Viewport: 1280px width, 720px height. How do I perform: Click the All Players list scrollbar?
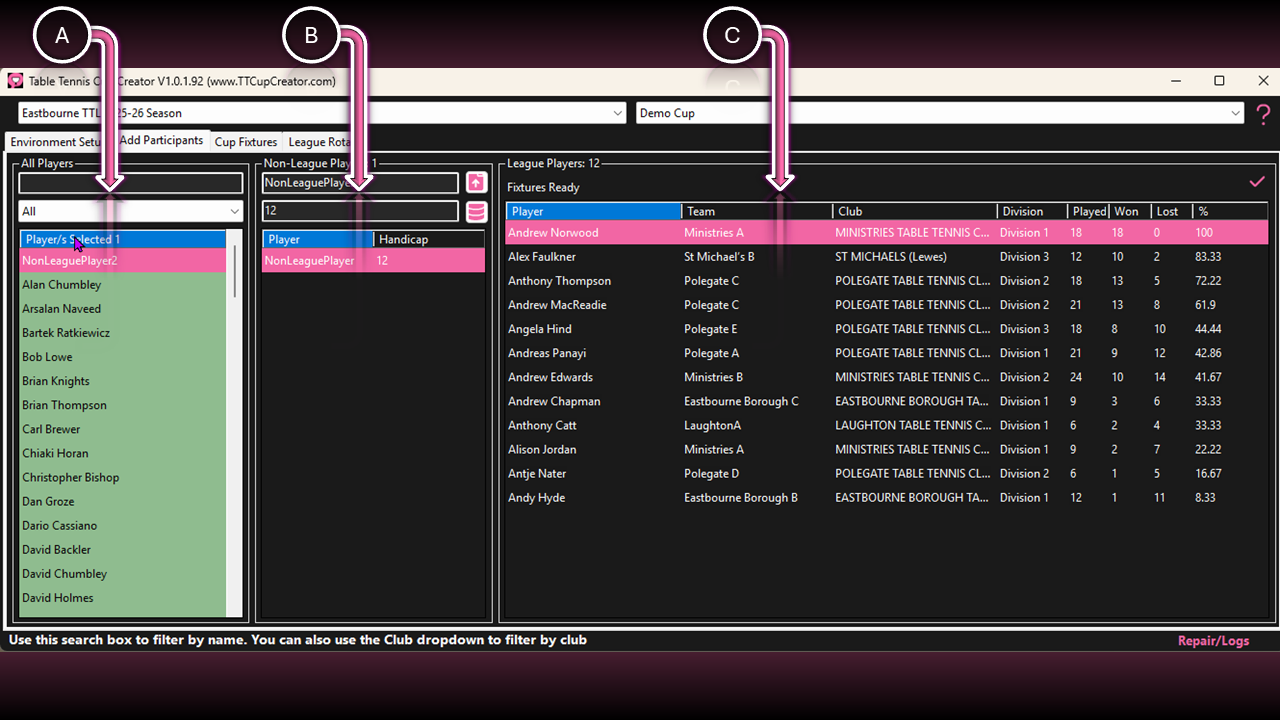point(236,270)
